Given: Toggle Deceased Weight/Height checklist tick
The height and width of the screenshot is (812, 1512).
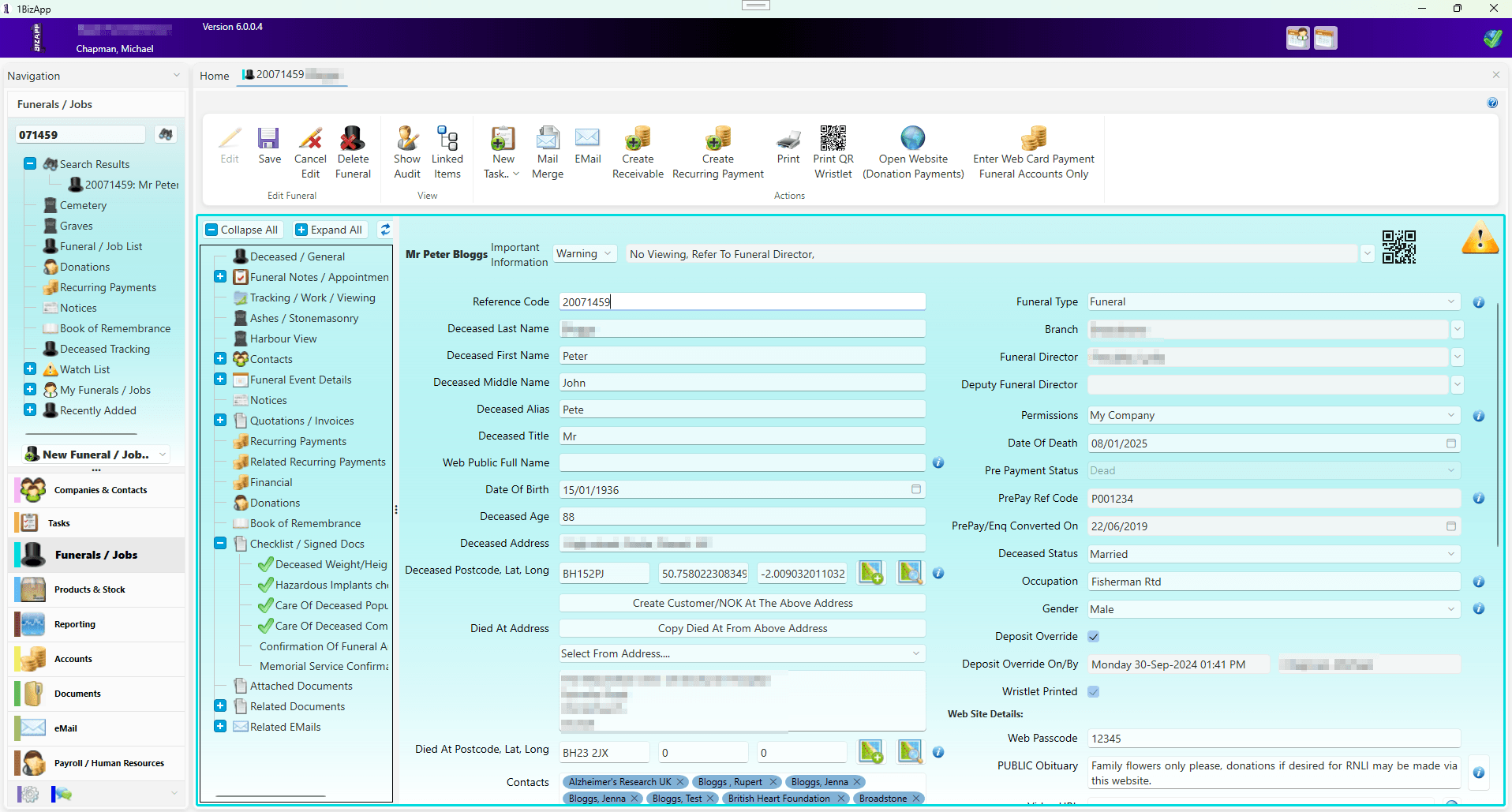Looking at the screenshot, I should (266, 564).
